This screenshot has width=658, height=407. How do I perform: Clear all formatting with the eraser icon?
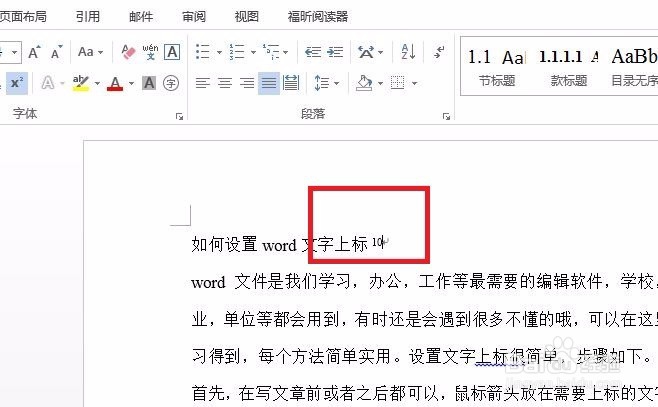128,52
